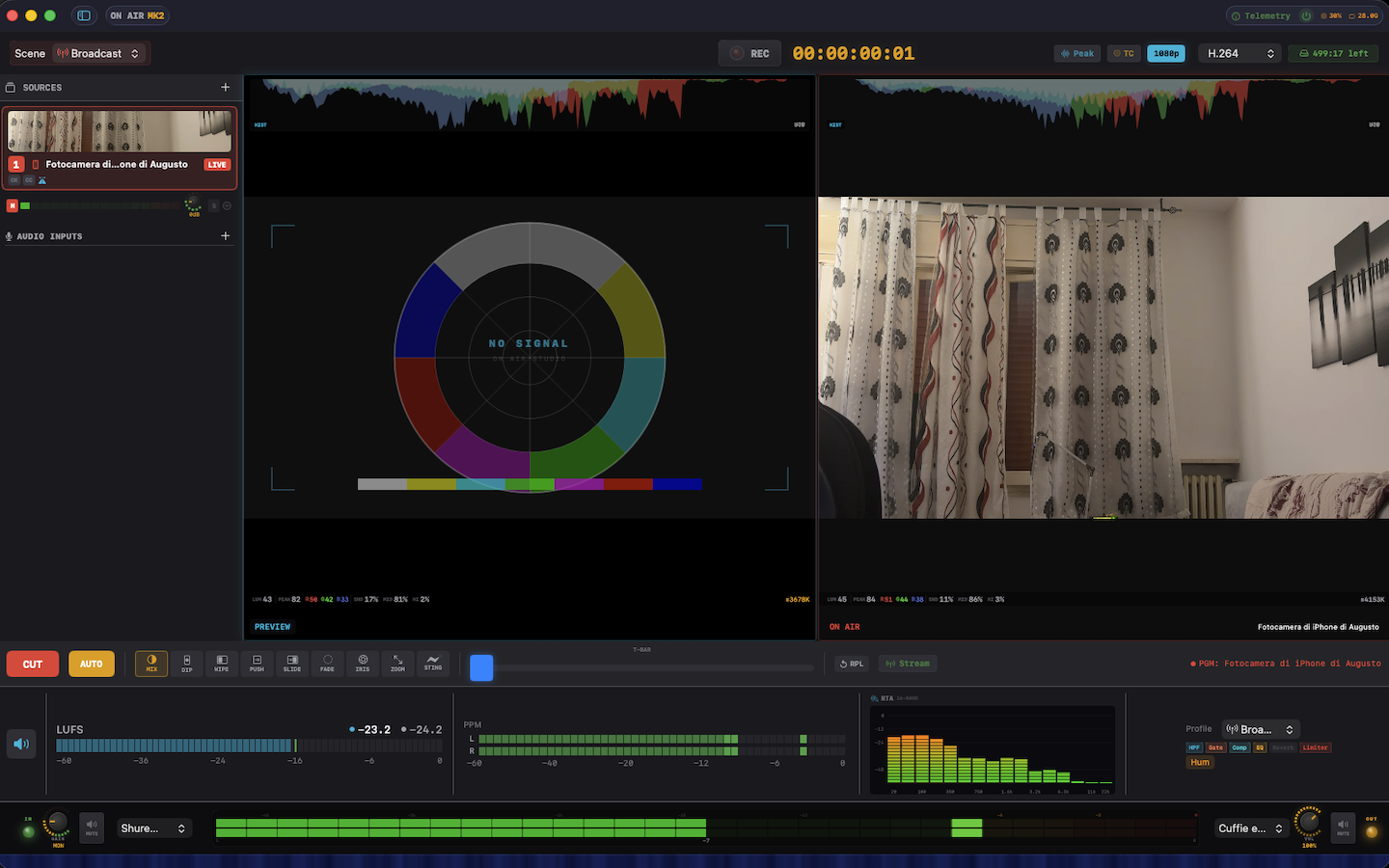Select the IRIS transition icon
Viewport: 1389px width, 868px height.
(362, 664)
